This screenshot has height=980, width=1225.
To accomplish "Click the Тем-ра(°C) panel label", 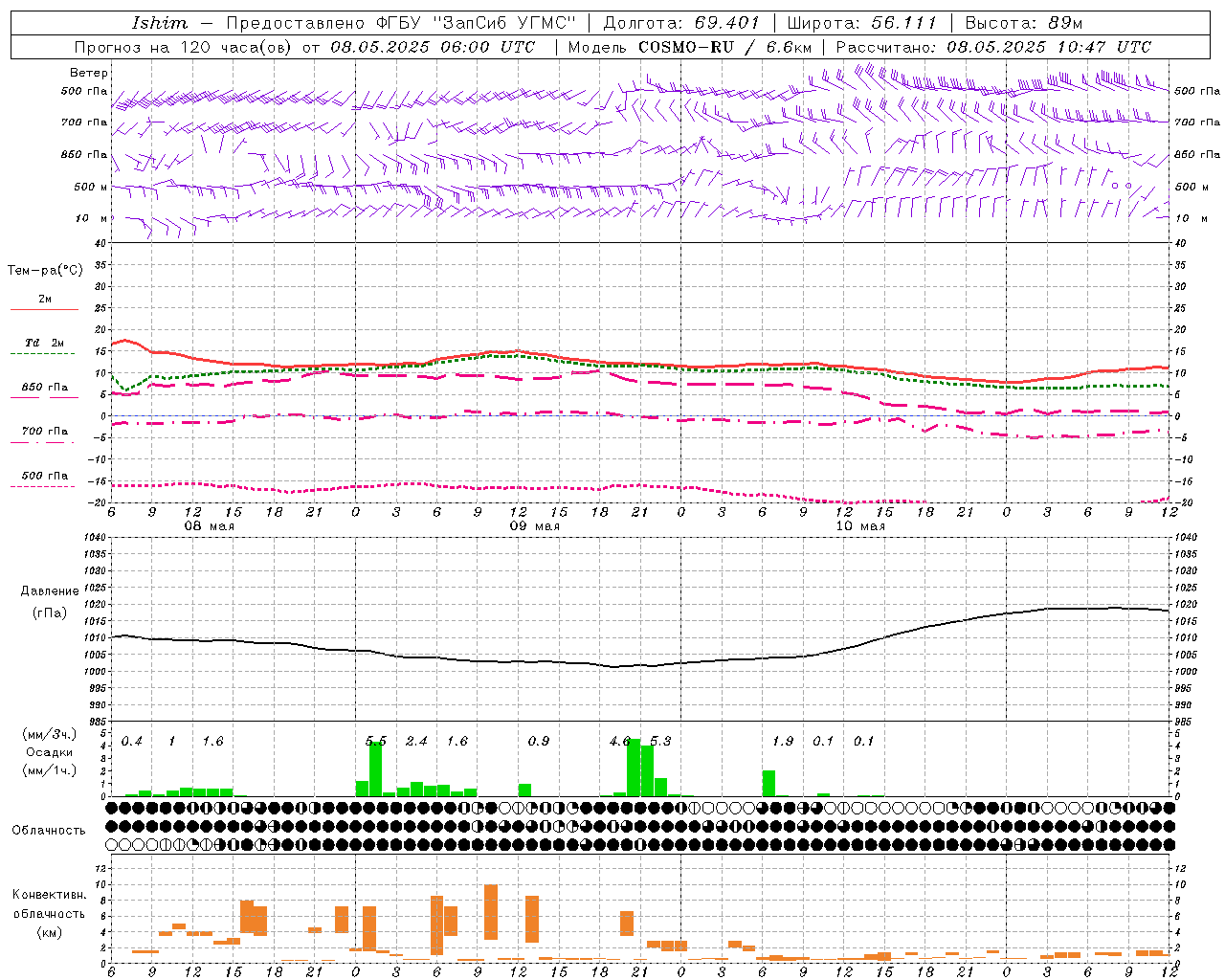I will point(45,271).
